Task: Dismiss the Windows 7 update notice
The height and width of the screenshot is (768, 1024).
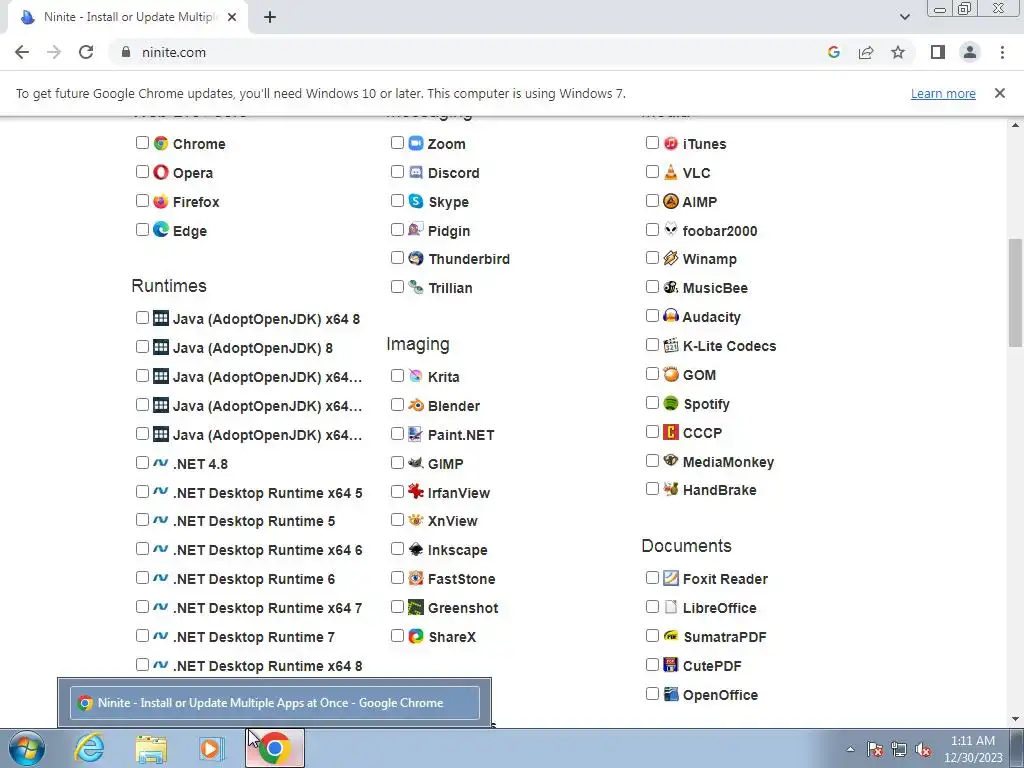Action: [x=999, y=93]
